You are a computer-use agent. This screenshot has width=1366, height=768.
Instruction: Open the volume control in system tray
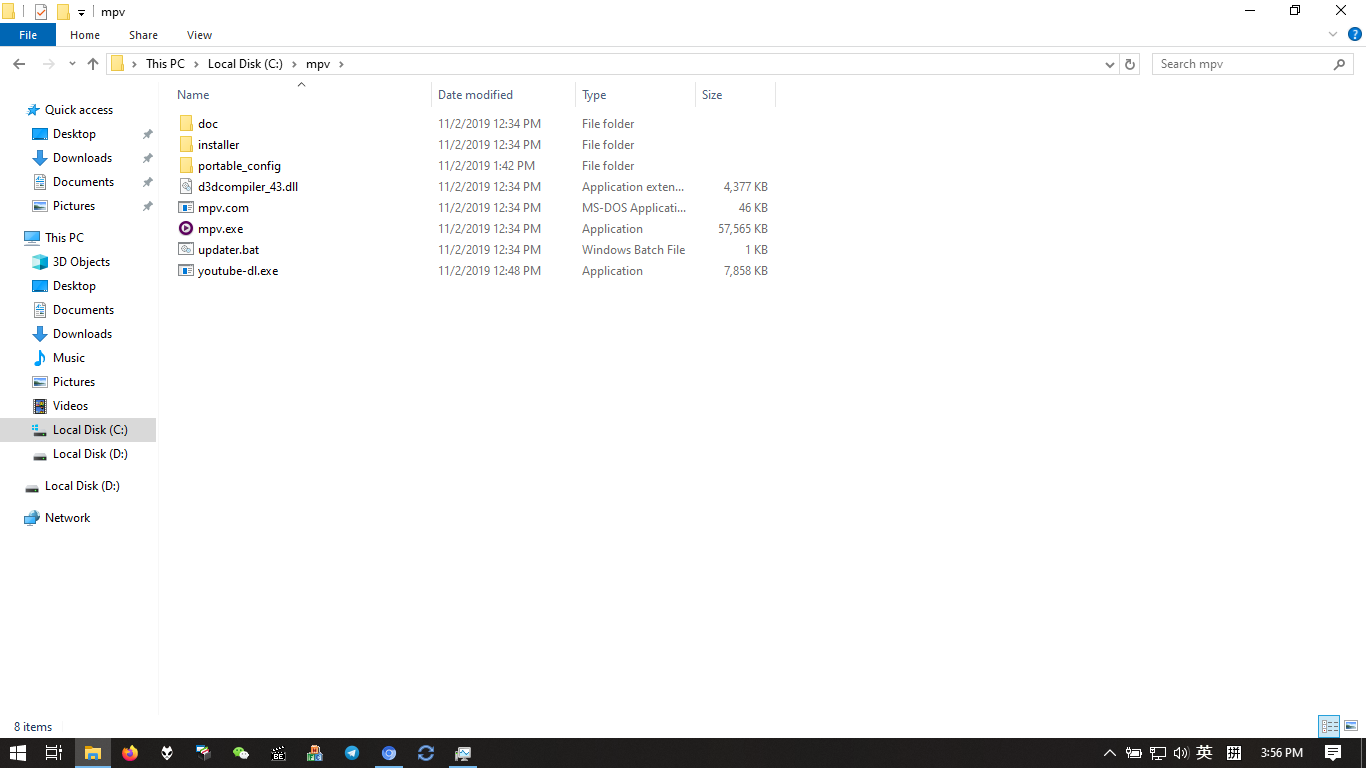coord(1181,753)
